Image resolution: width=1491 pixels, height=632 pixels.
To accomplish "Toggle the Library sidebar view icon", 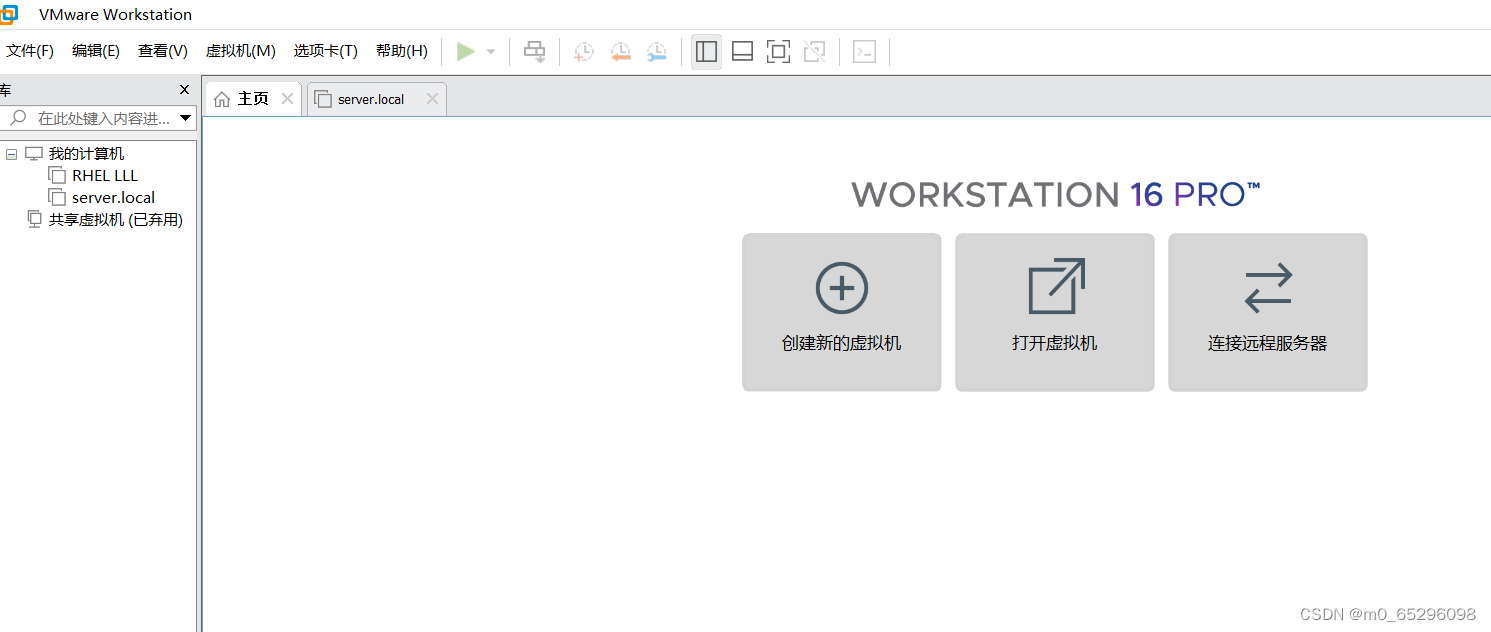I will [x=706, y=52].
